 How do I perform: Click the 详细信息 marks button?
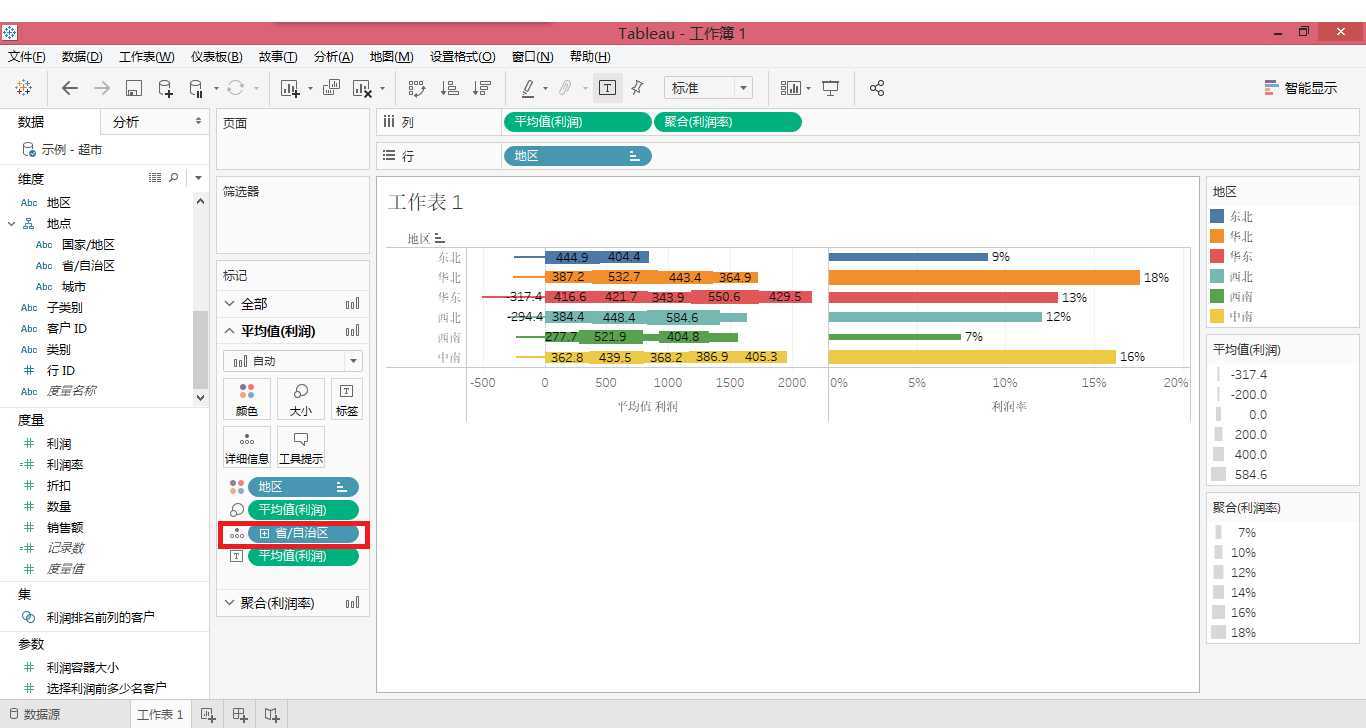(x=247, y=447)
